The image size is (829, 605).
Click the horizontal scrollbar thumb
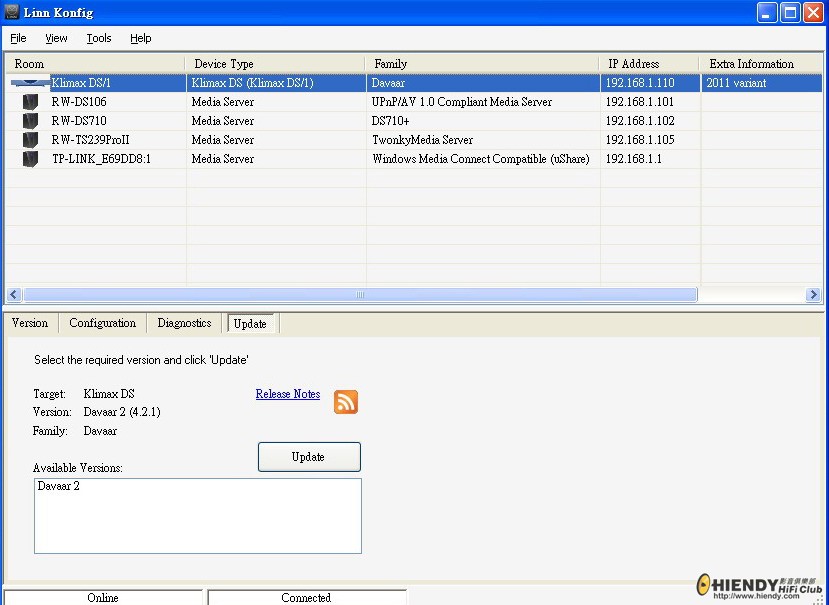360,295
